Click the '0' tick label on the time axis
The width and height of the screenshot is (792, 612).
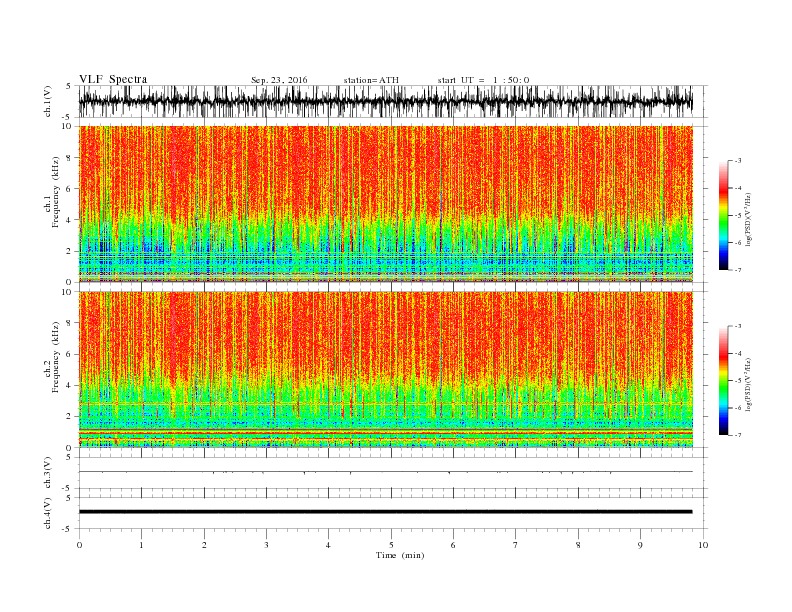79,545
